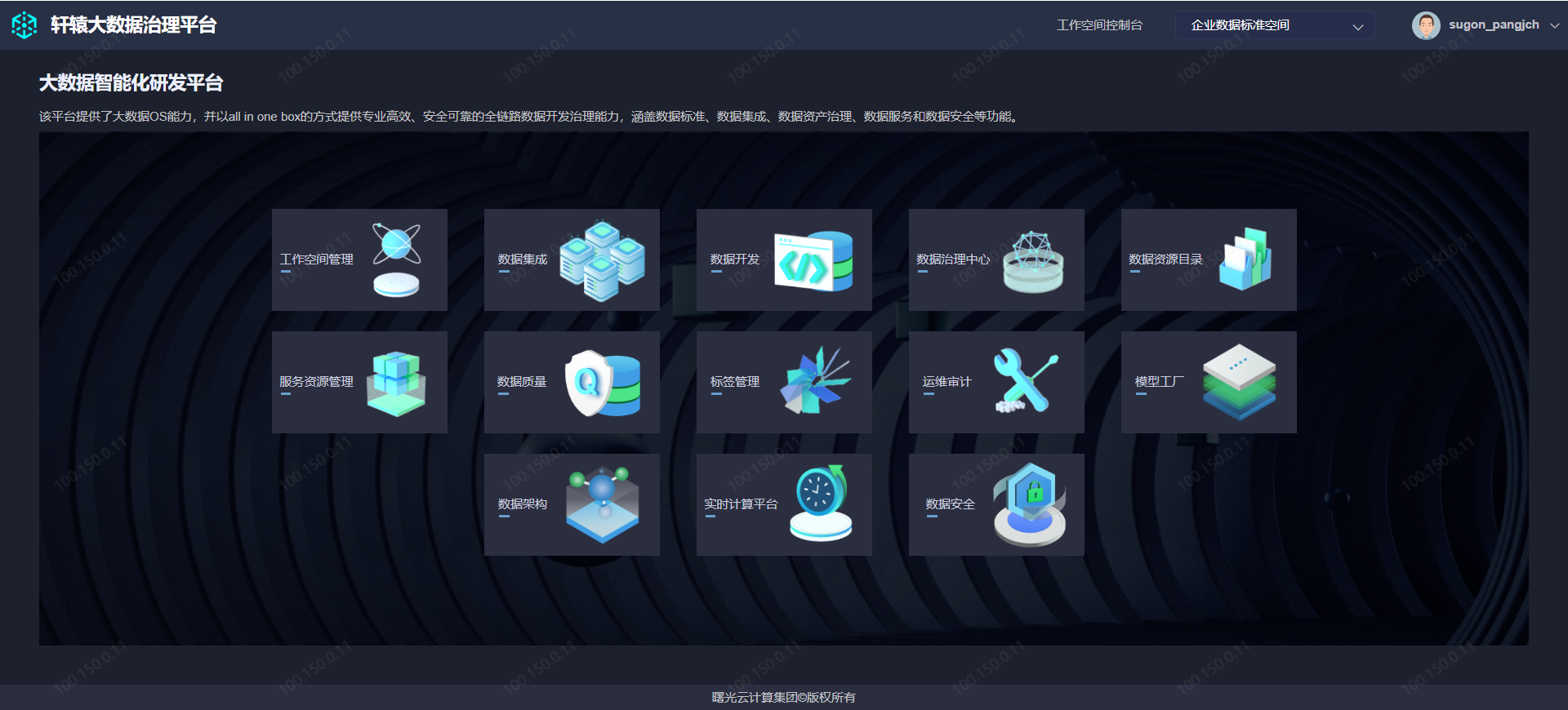Open the 服务资源管理 cube icon

[396, 383]
